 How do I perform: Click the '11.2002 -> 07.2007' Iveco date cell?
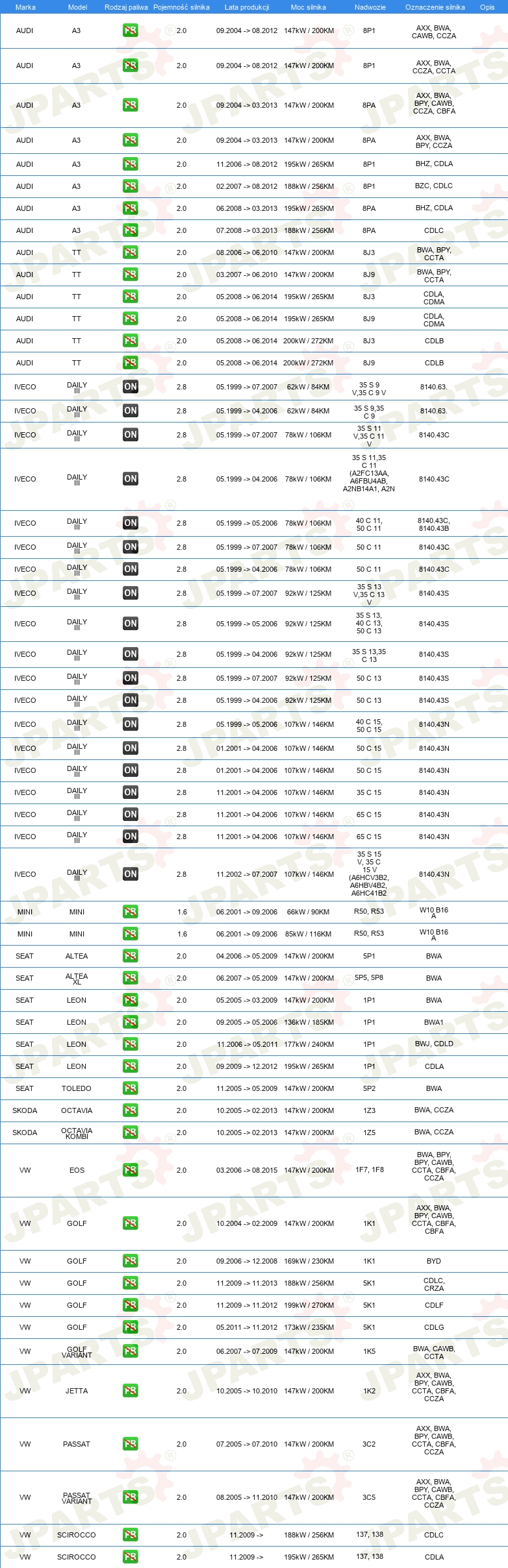coord(247,874)
